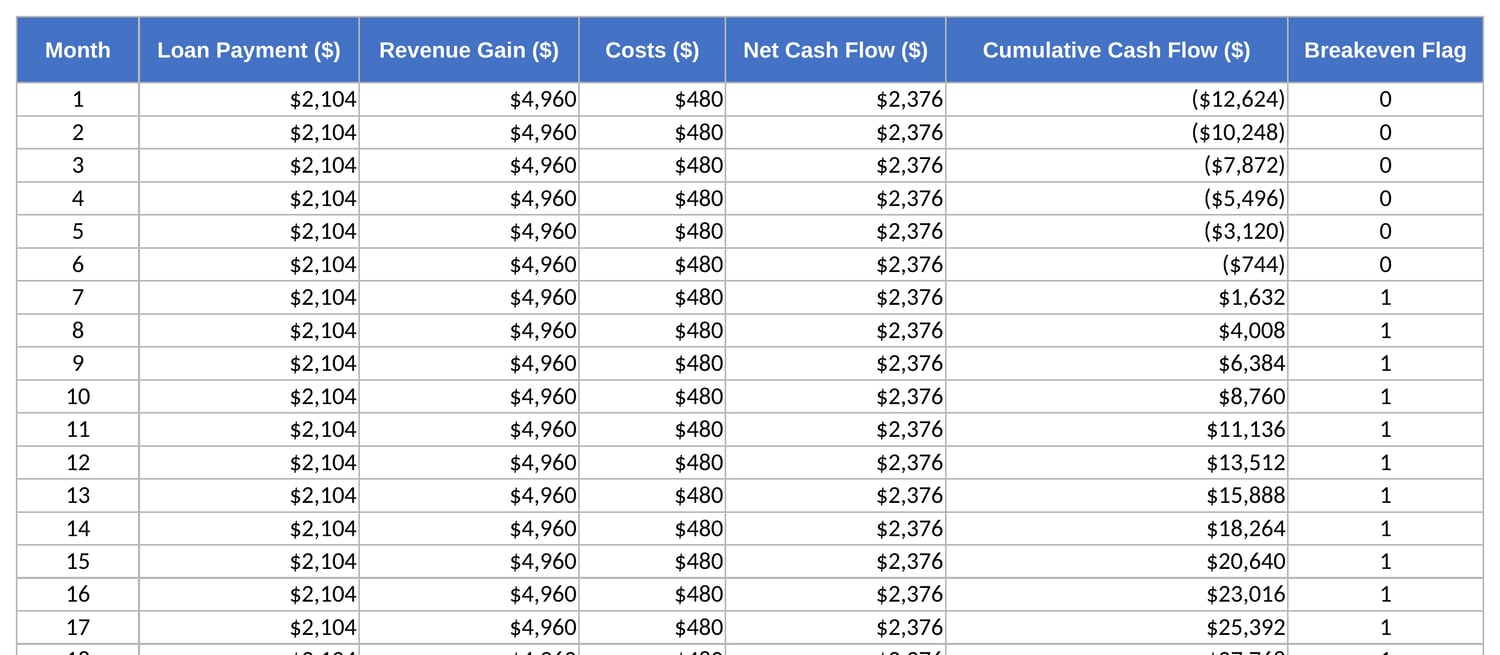Select the cumulative value ($744) cell
Viewport: 1500px width, 655px height.
1117,264
